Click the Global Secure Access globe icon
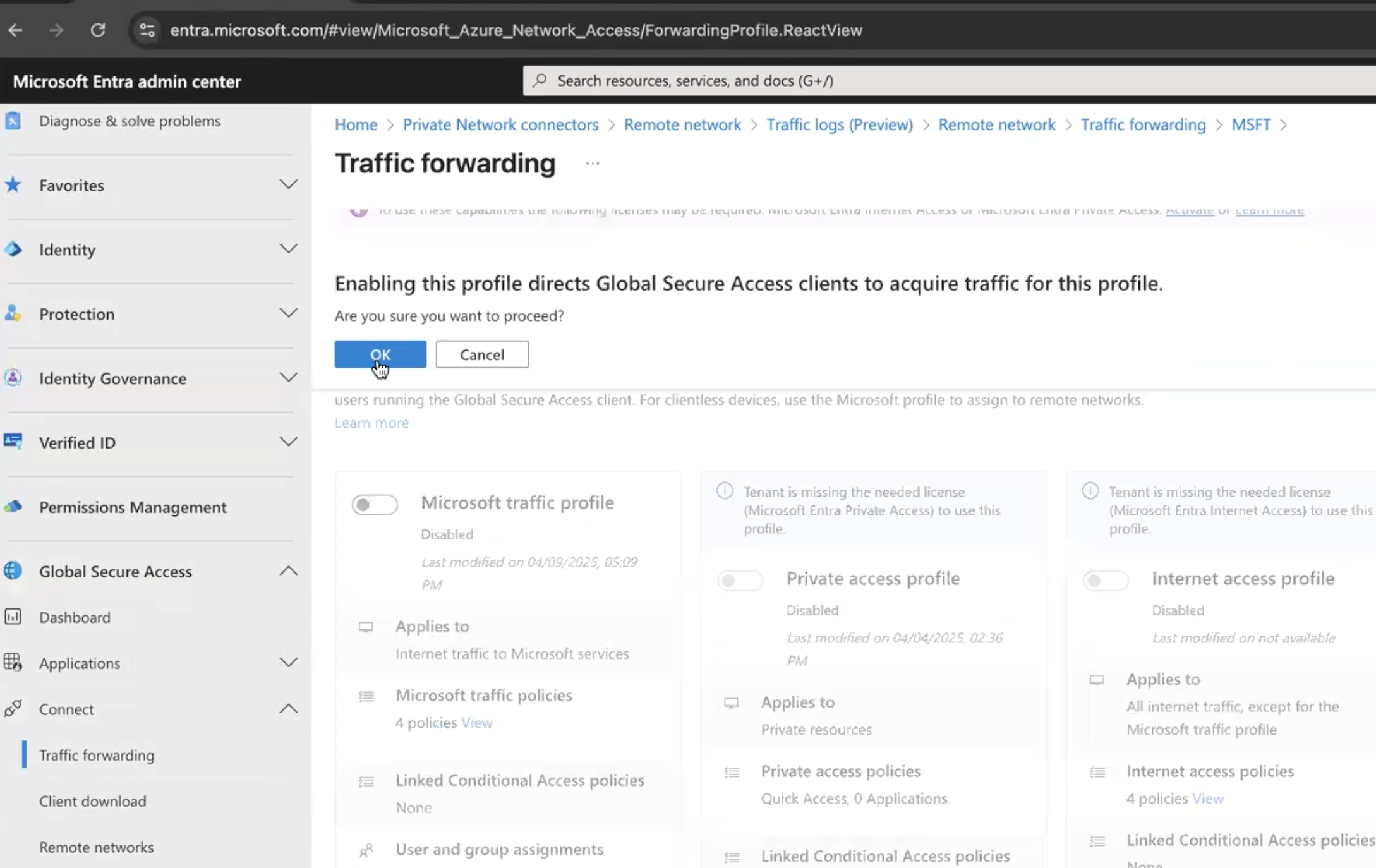1376x868 pixels. [13, 570]
